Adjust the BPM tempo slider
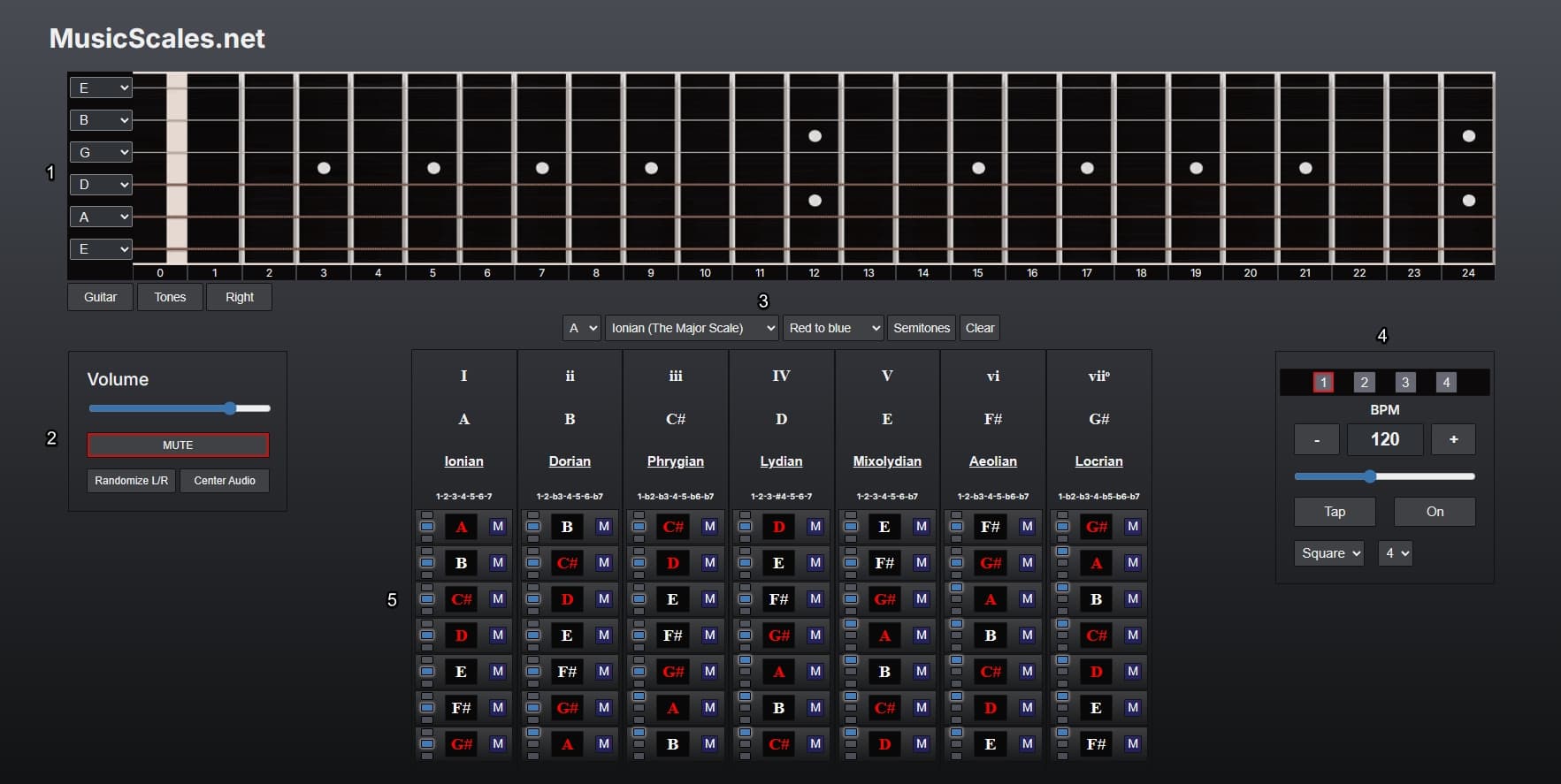The image size is (1561, 784). pyautogui.click(x=1384, y=476)
